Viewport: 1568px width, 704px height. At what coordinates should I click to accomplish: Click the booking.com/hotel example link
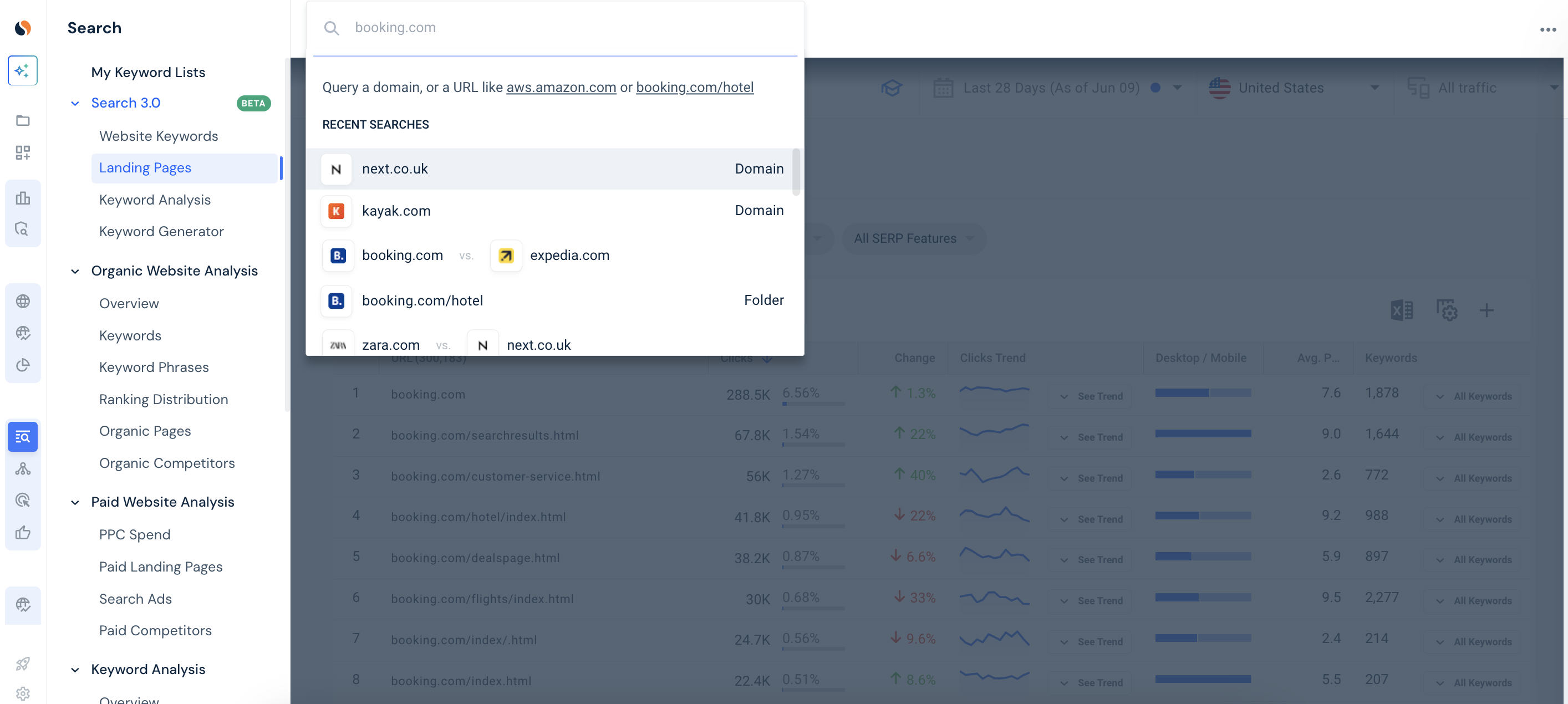(695, 87)
